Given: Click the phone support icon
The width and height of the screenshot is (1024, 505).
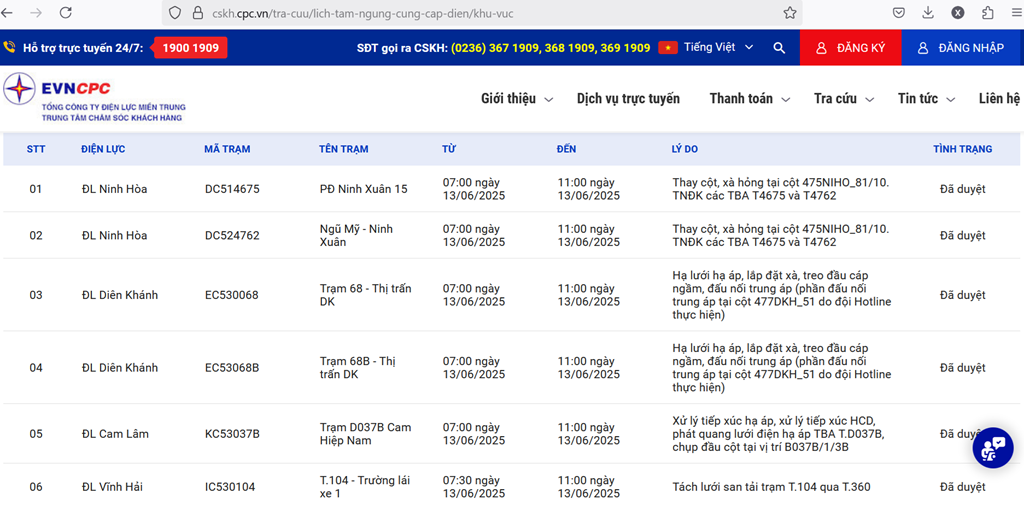Looking at the screenshot, I should (9, 47).
